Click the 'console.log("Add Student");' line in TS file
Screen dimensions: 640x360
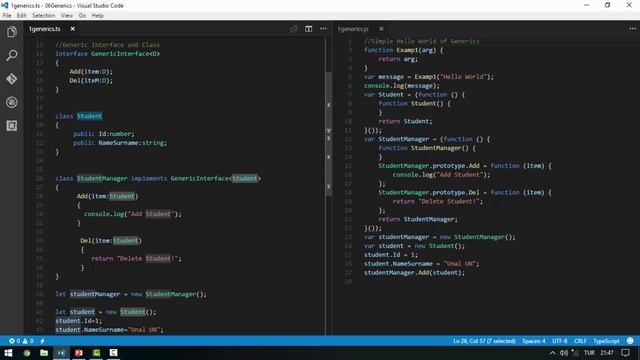point(133,214)
